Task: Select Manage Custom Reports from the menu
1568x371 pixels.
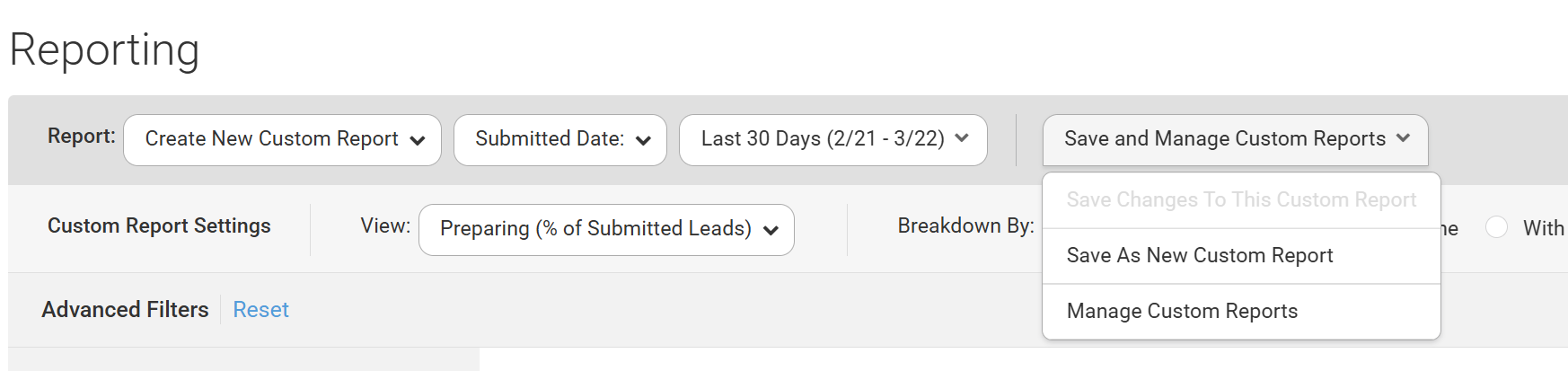Action: 1182,312
